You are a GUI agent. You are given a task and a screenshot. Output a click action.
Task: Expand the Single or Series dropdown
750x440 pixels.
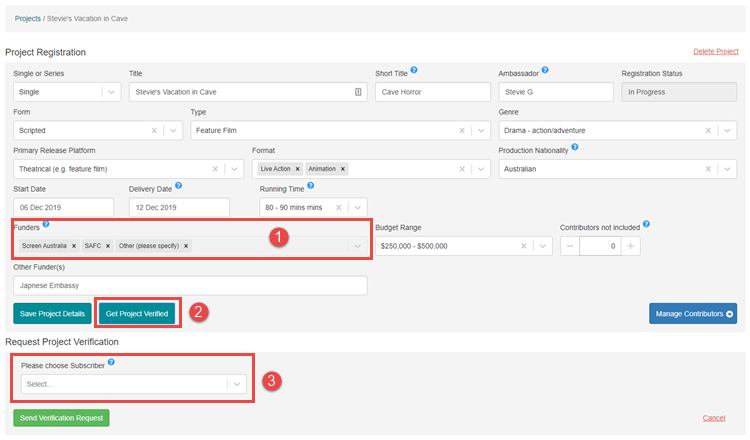tap(109, 92)
